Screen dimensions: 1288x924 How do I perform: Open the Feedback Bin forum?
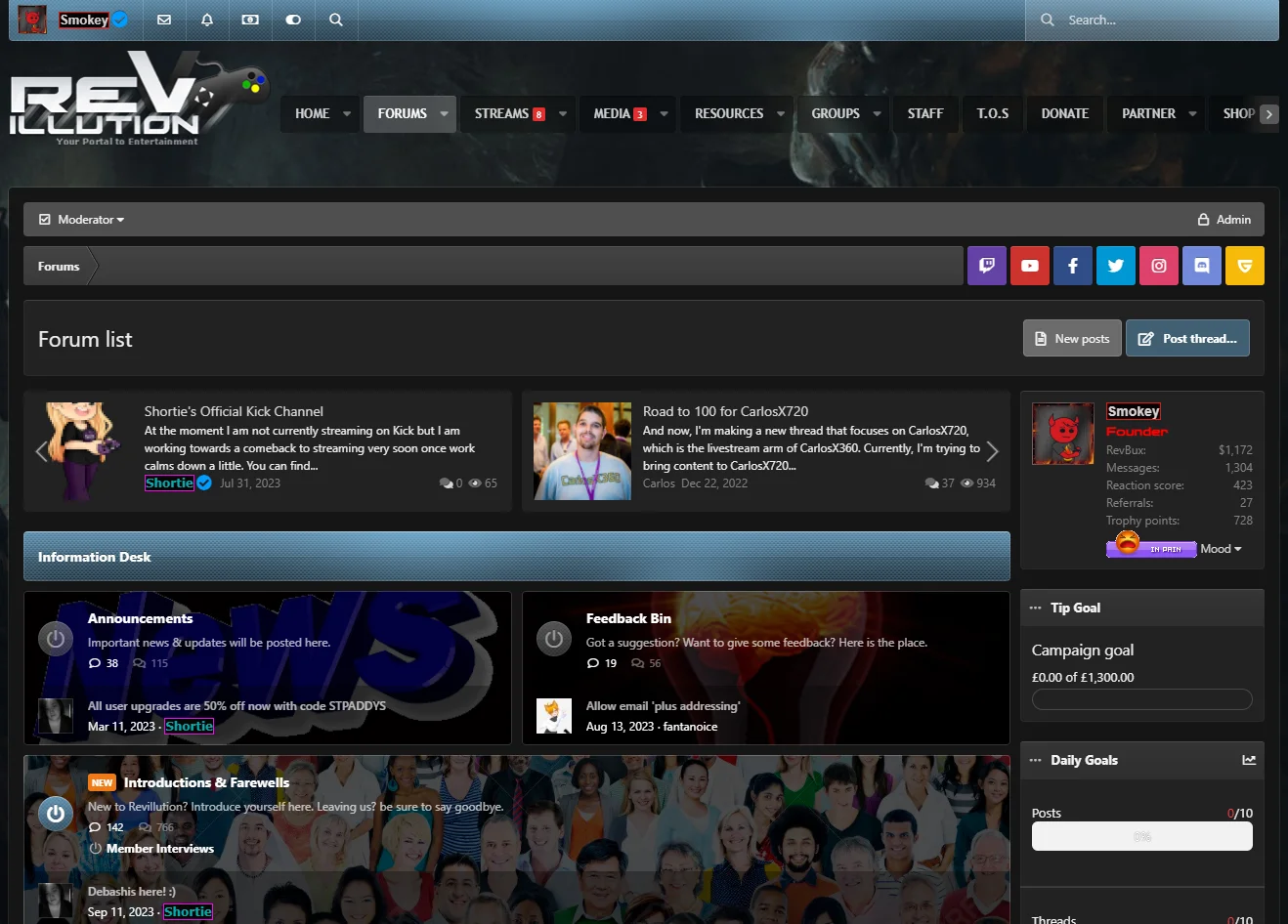(x=628, y=618)
